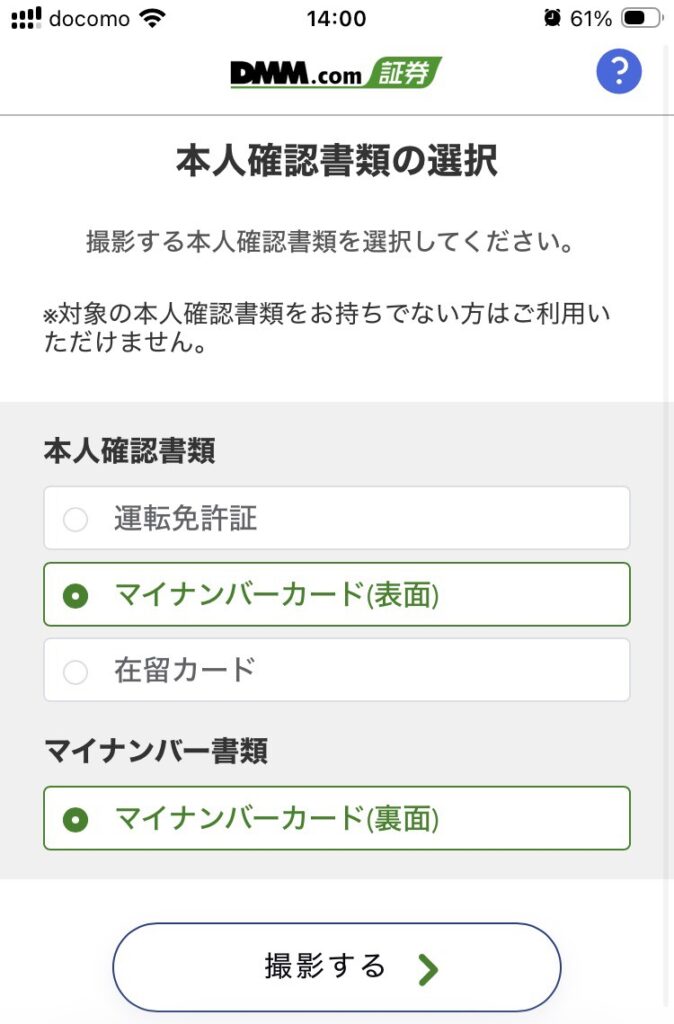Screen dimensions: 674x1024
Task: Click green chevron arrow on 撮影する button
Action: pyautogui.click(x=428, y=969)
